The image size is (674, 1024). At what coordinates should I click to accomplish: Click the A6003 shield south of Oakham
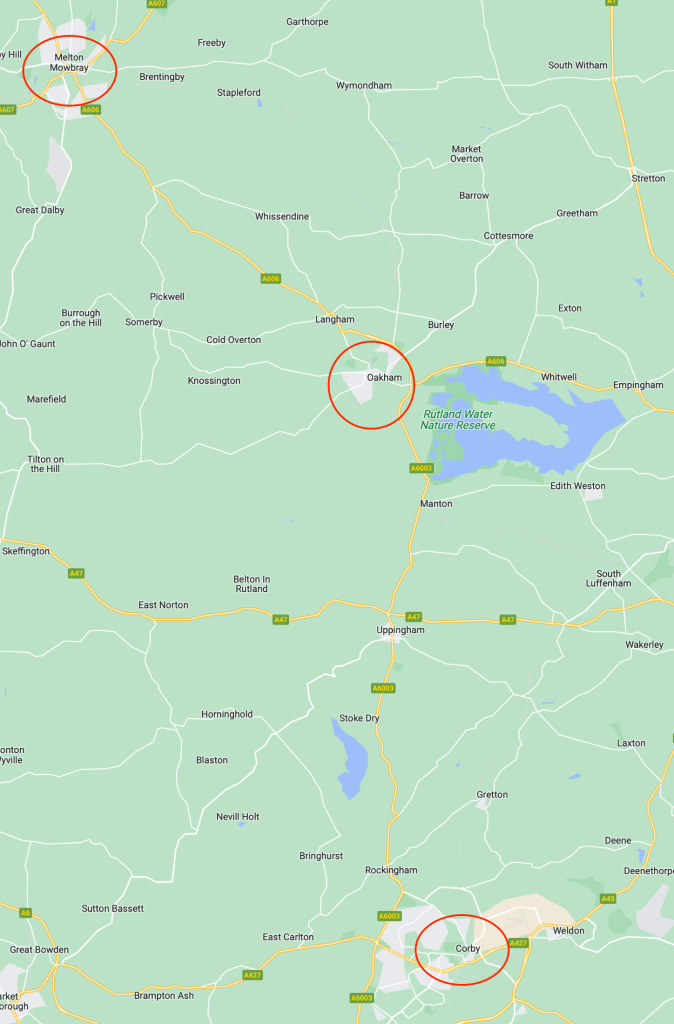(421, 468)
